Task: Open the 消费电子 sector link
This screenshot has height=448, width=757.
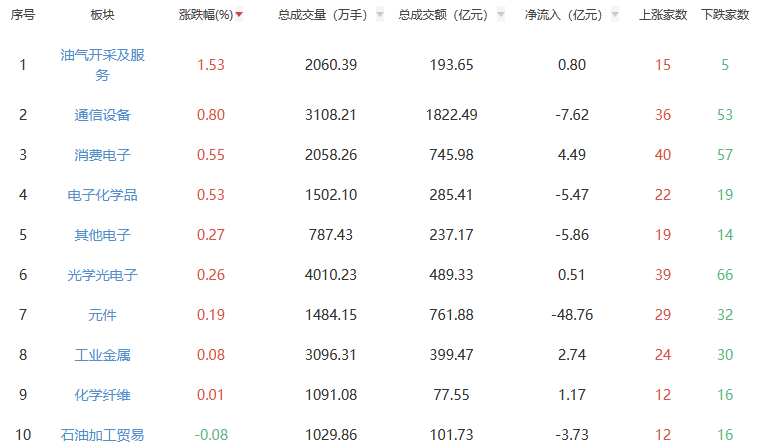Action: 102,155
